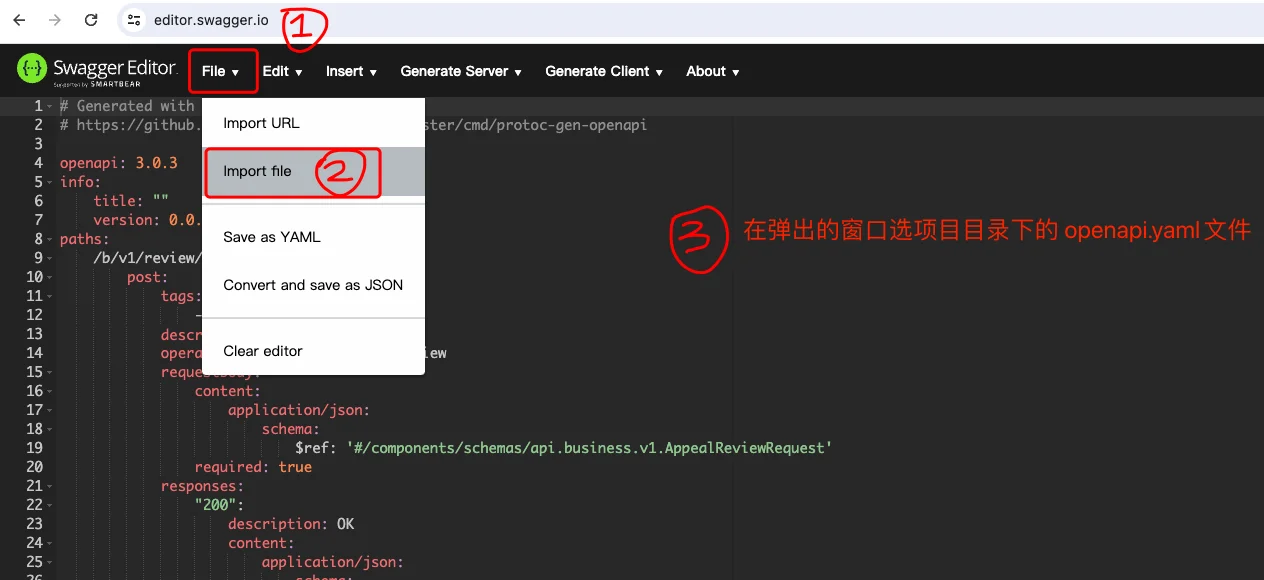The image size is (1264, 580).
Task: Open the Generate Server dropdown
Action: [x=459, y=71]
